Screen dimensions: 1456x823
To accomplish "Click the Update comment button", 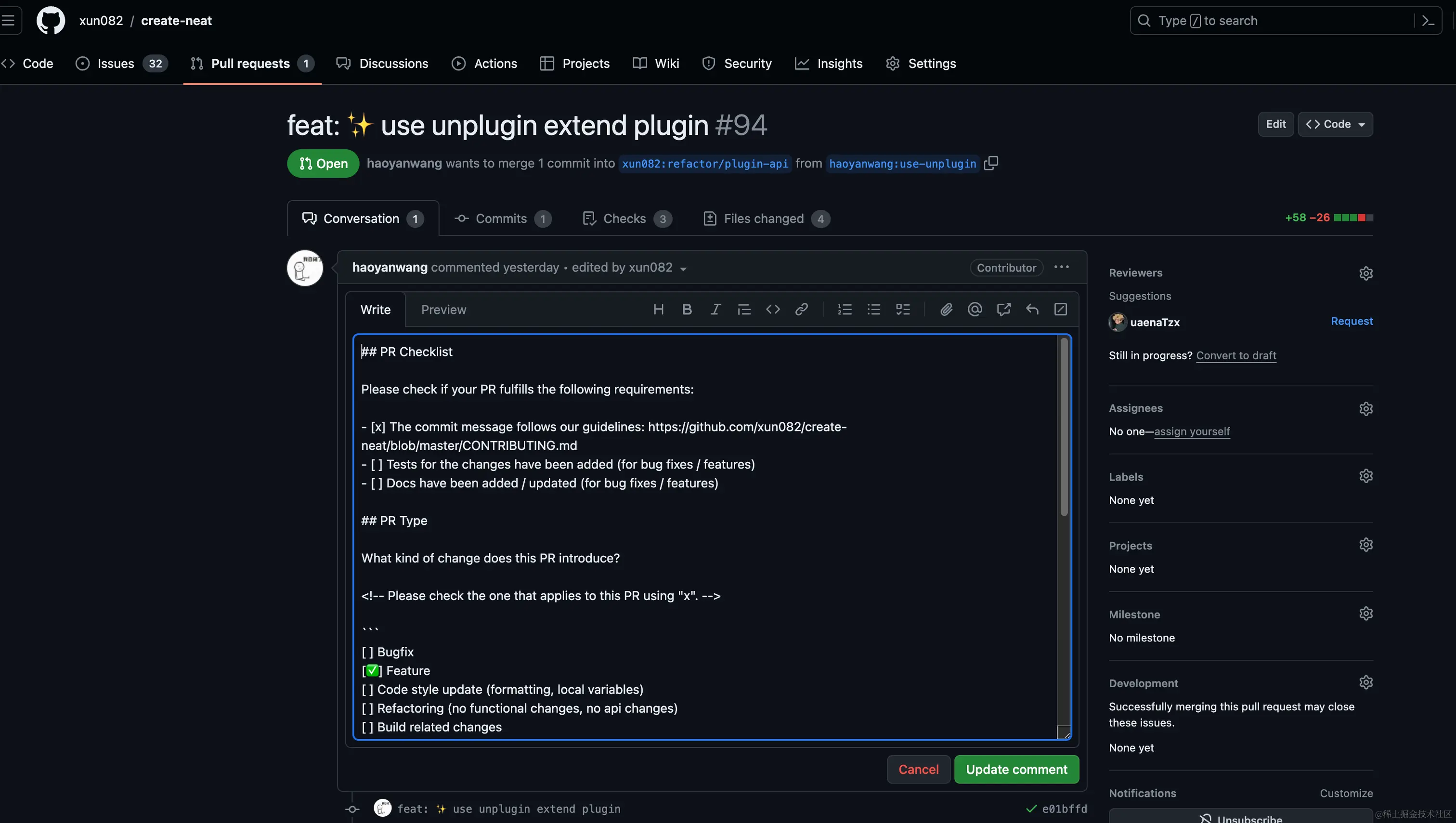I will pyautogui.click(x=1016, y=769).
